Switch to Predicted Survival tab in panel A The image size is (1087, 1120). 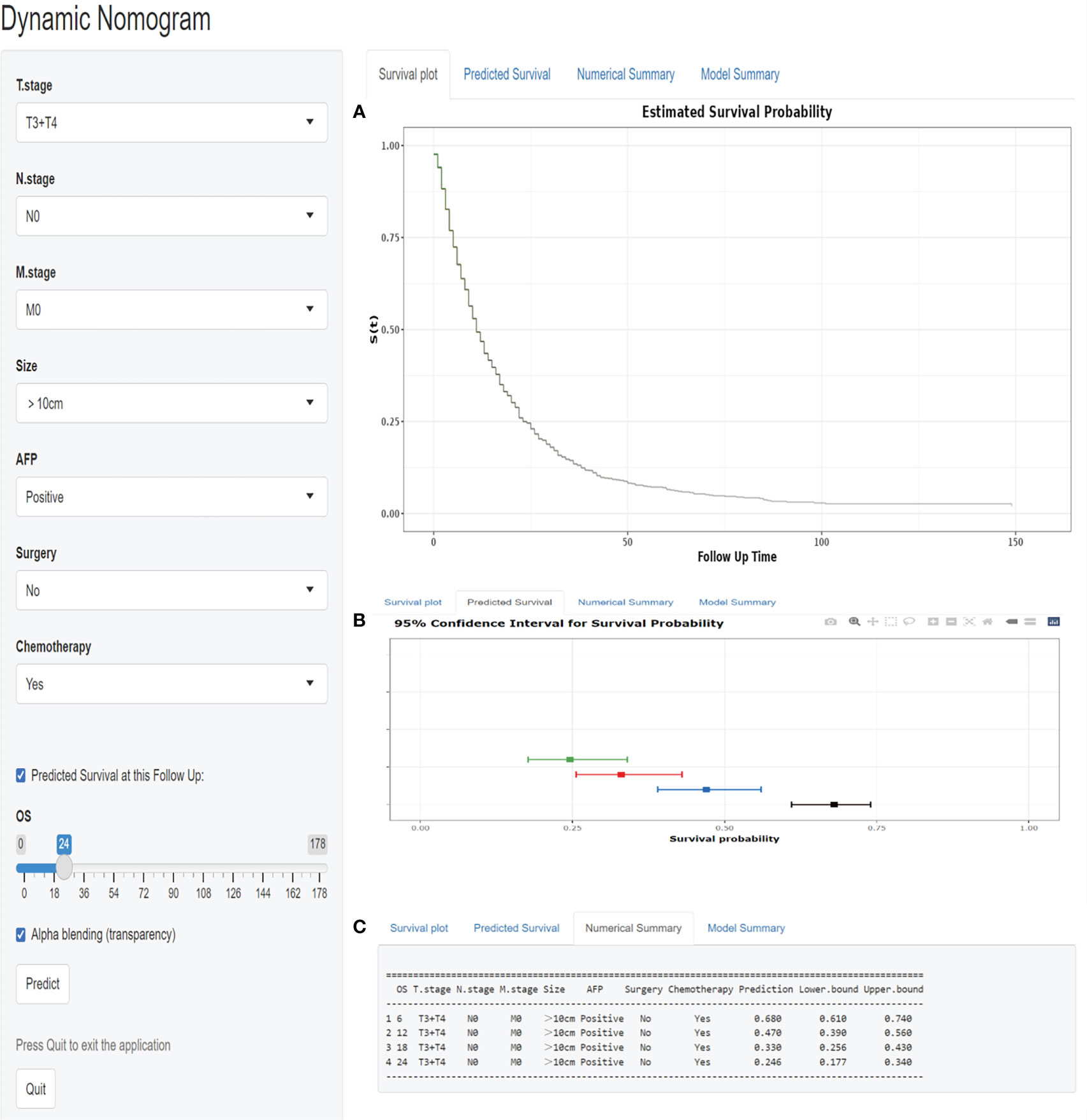pyautogui.click(x=507, y=75)
